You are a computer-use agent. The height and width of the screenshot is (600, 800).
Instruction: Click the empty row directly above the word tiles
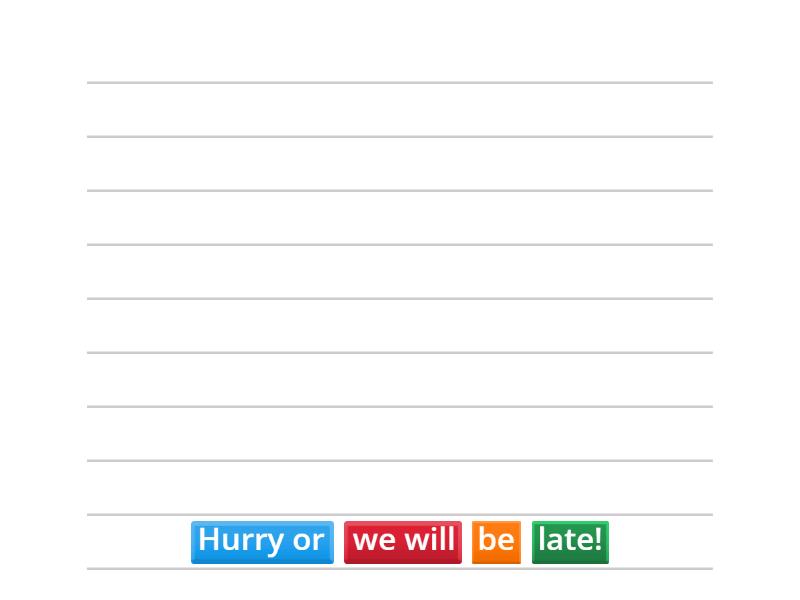click(400, 488)
